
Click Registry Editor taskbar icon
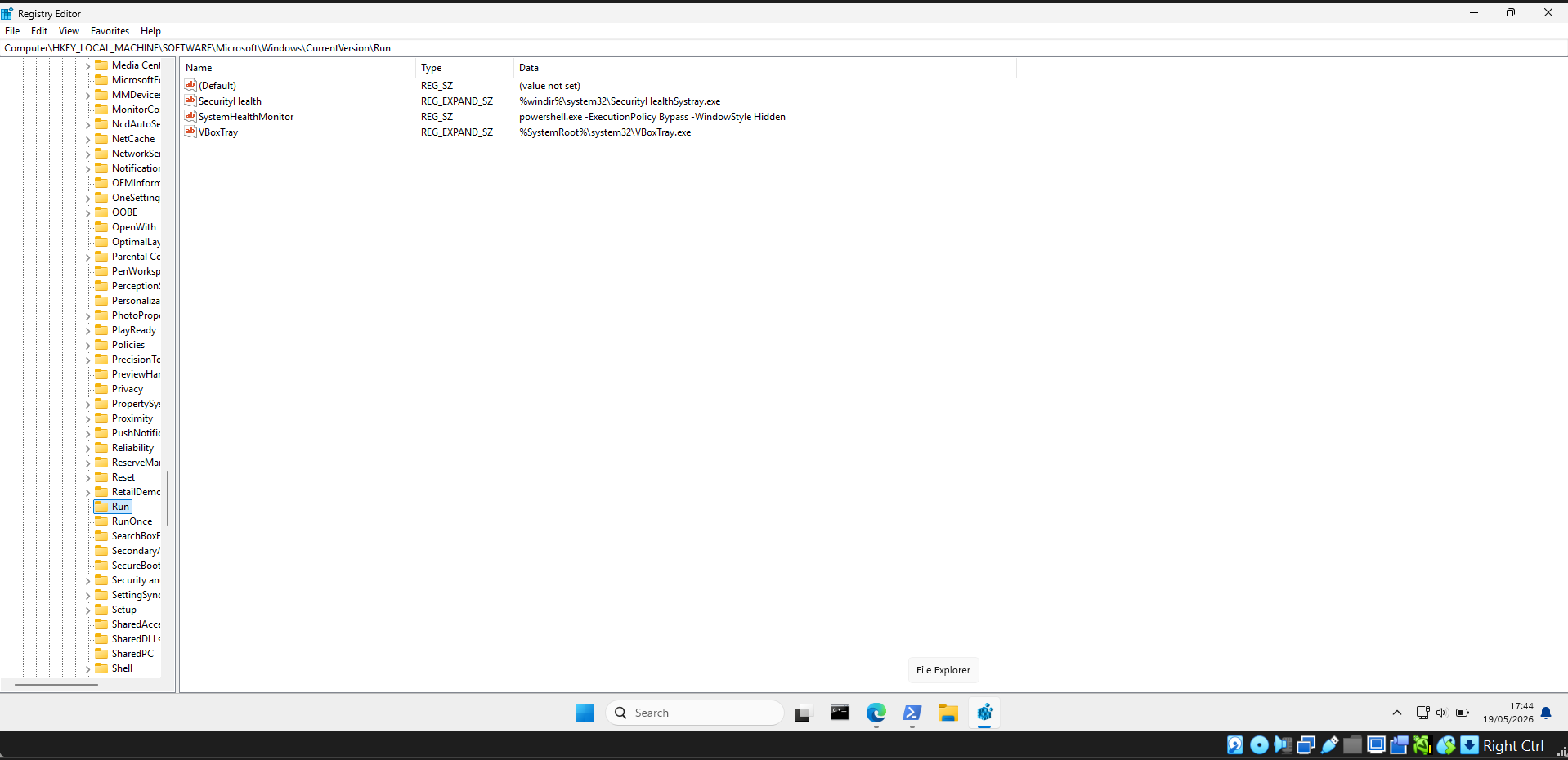(984, 713)
